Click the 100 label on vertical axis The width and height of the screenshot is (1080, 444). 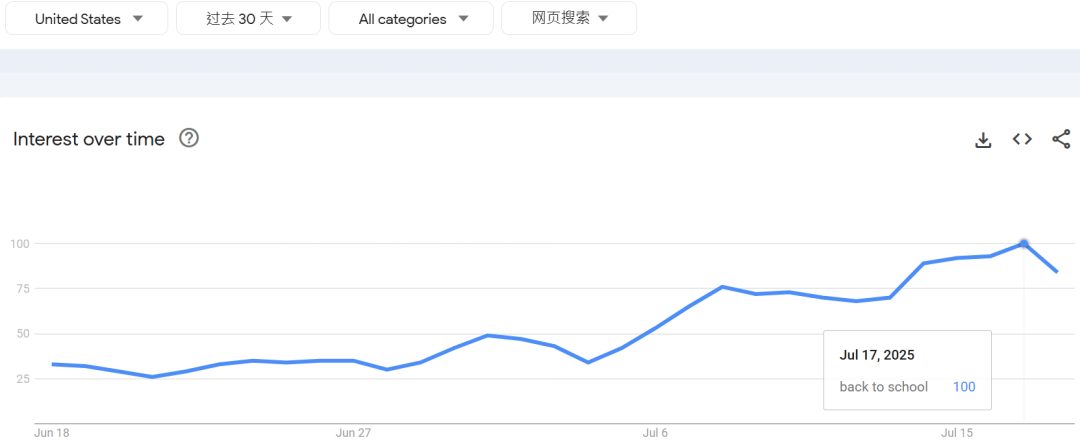(x=20, y=244)
